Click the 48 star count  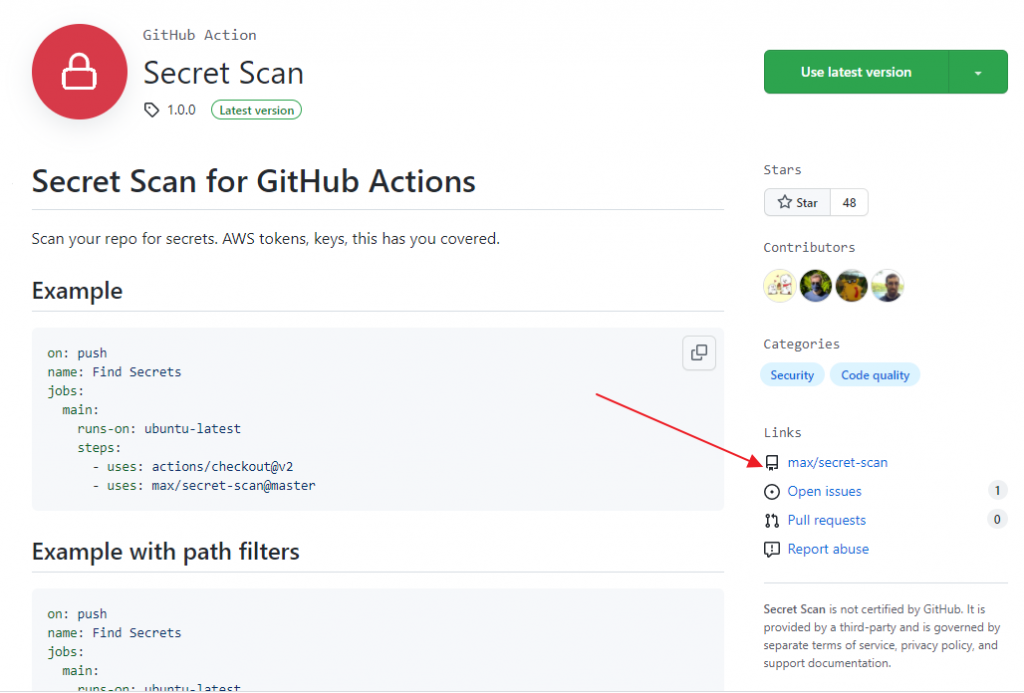849,202
